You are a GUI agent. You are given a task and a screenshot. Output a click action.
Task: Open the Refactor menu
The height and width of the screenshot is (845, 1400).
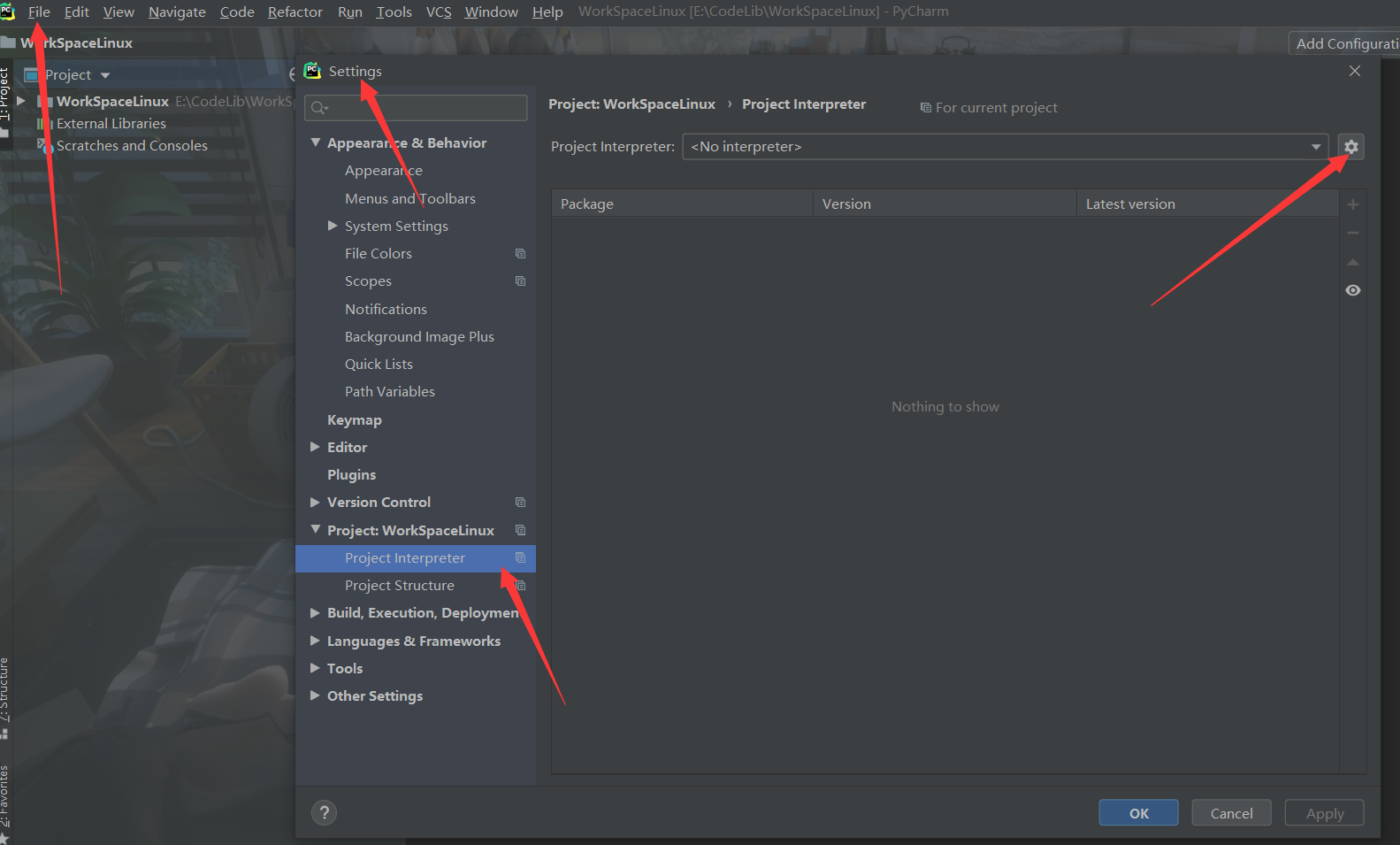(295, 12)
